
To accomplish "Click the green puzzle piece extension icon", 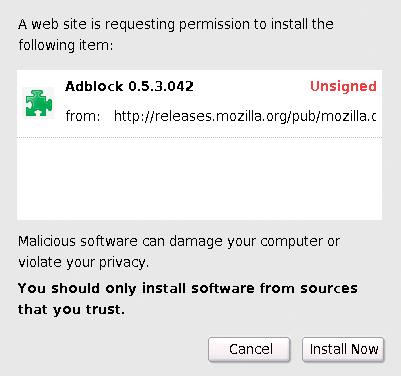I will (x=38, y=103).
